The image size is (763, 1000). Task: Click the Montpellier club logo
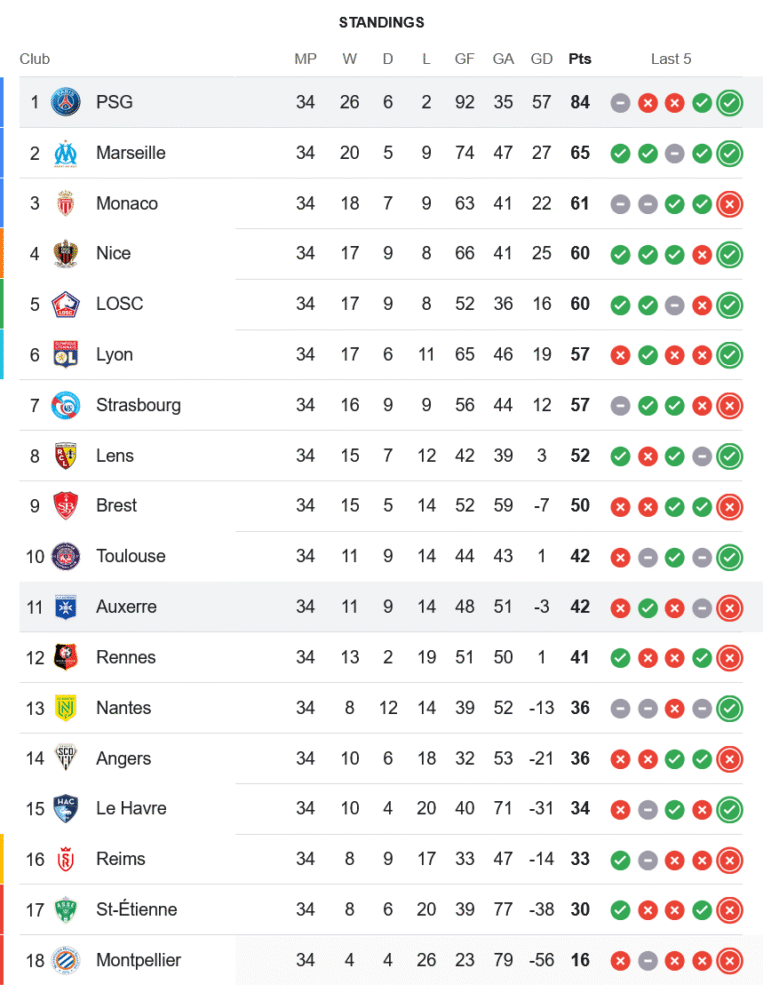[66, 960]
